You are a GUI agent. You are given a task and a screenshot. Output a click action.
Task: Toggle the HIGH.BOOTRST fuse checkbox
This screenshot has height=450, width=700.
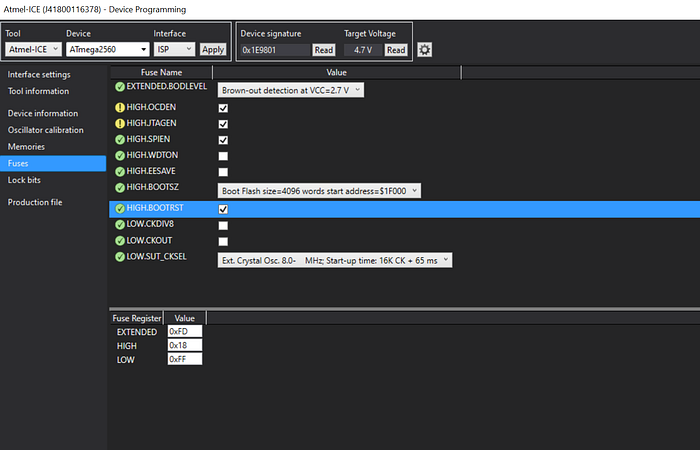(x=223, y=209)
